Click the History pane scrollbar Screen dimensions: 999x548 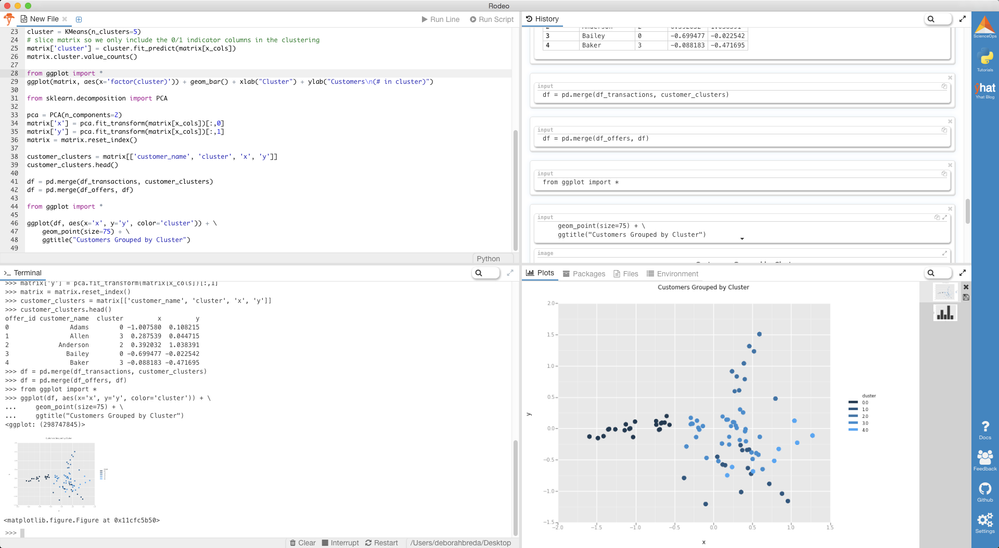pos(968,211)
